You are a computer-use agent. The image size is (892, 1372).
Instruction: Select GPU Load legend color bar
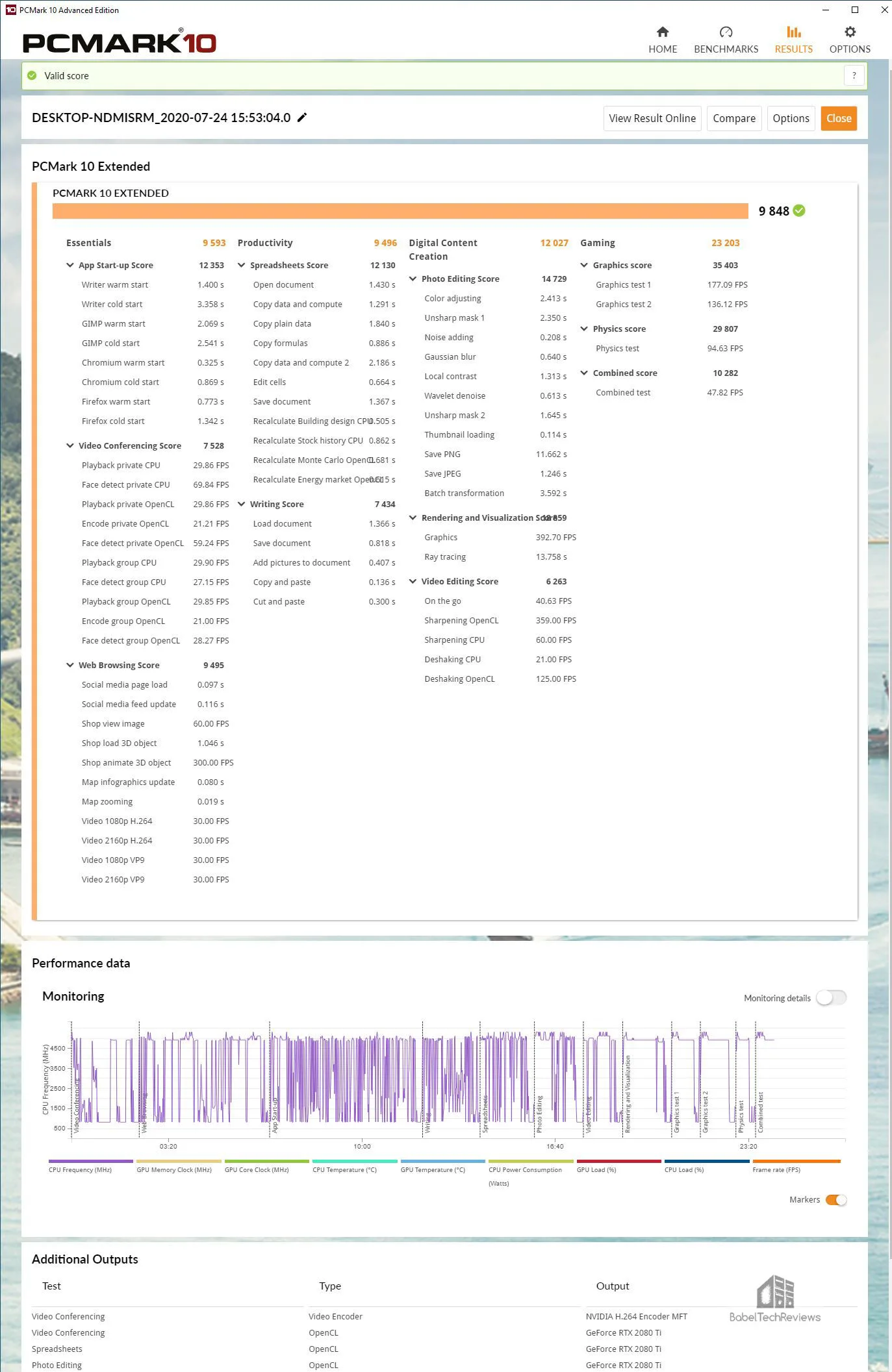(619, 1161)
